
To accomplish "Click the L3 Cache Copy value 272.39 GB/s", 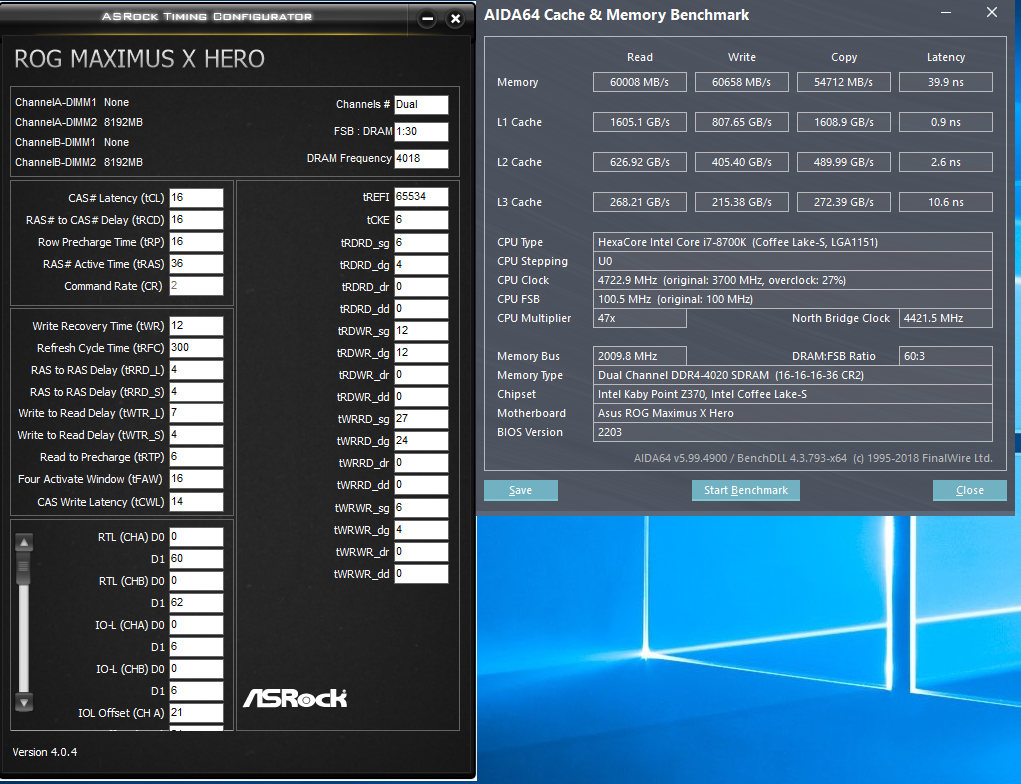I will click(x=843, y=203).
